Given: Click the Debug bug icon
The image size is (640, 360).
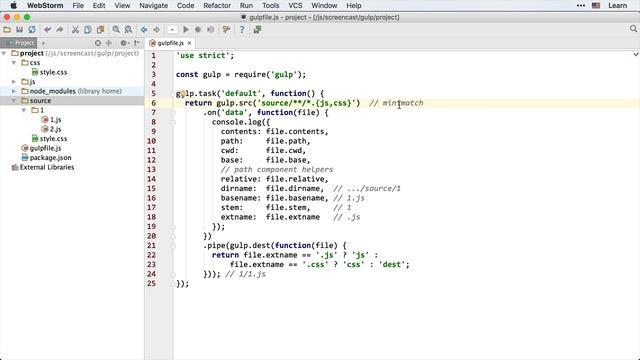Looking at the screenshot, I should 198,29.
